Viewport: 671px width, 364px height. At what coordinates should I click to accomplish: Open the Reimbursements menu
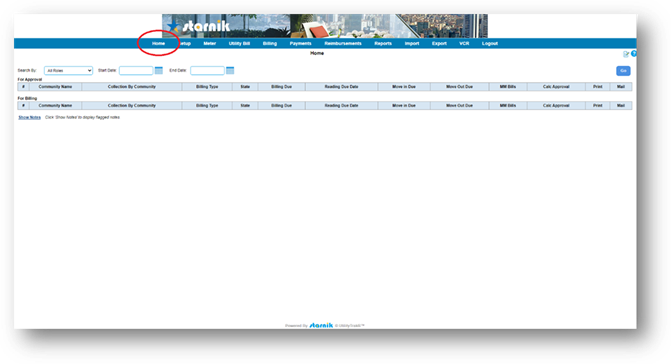[343, 44]
